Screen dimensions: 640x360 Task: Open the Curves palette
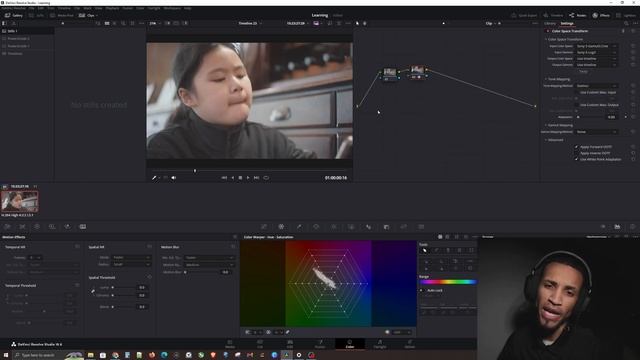pyautogui.click(x=264, y=227)
